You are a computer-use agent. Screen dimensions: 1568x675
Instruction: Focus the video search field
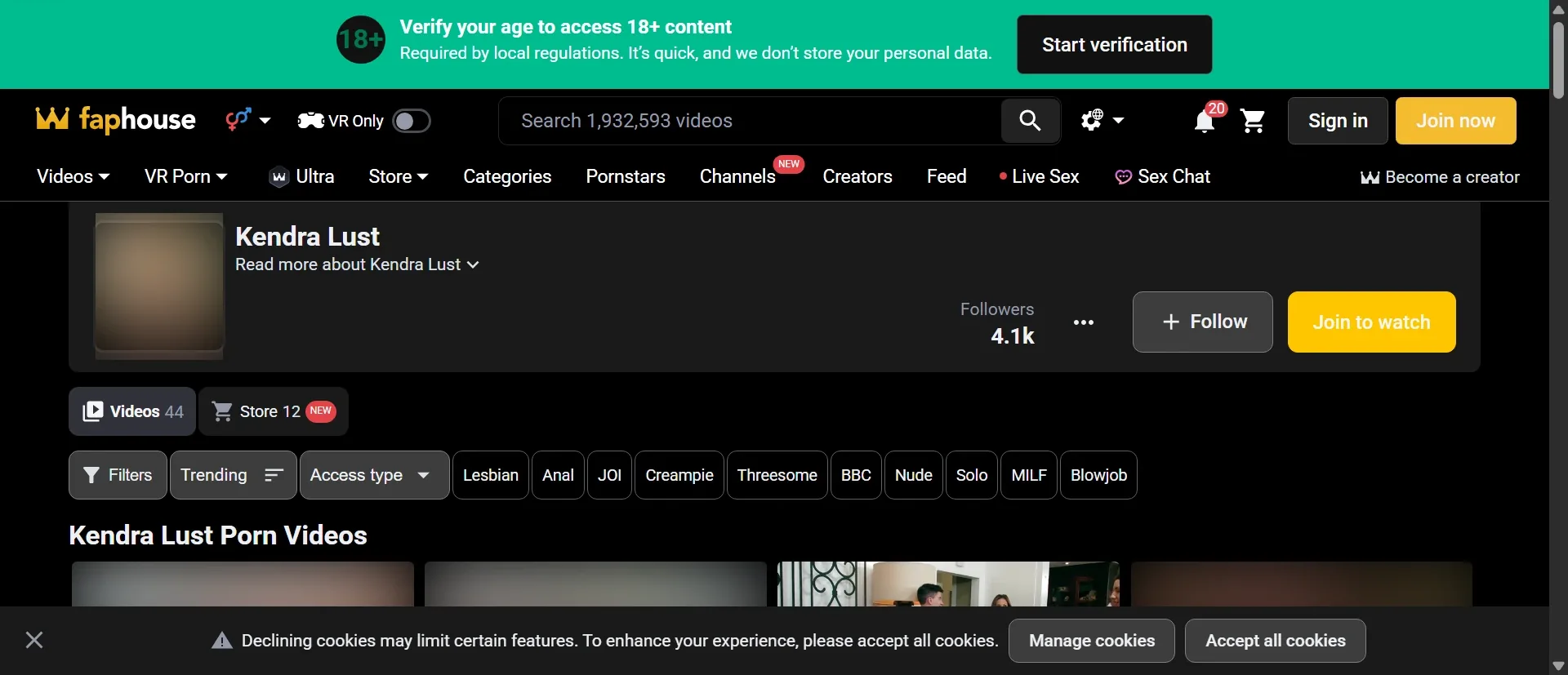[x=750, y=121]
